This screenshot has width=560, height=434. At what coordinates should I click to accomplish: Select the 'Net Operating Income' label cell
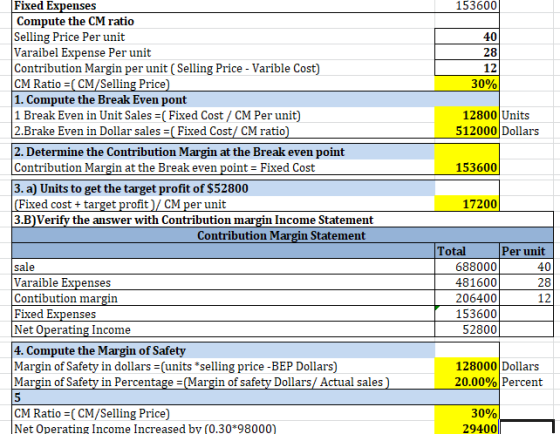pos(223,329)
